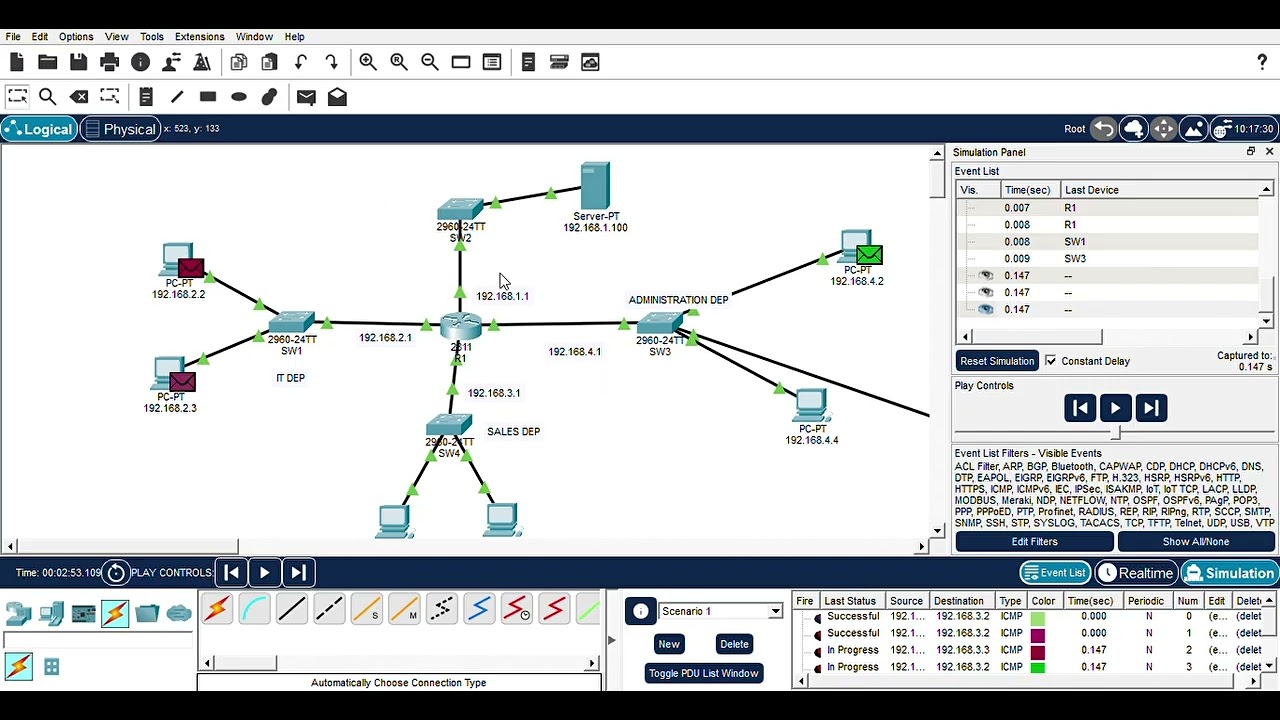
Task: Pick the Copper Straight-Through black cable
Action: (x=291, y=609)
